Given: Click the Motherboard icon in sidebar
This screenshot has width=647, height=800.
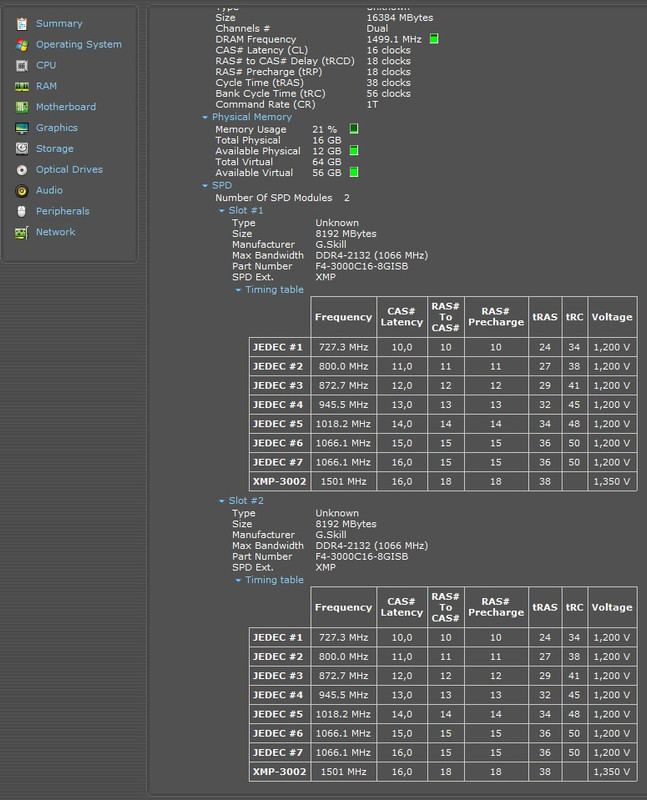Looking at the screenshot, I should [x=21, y=107].
